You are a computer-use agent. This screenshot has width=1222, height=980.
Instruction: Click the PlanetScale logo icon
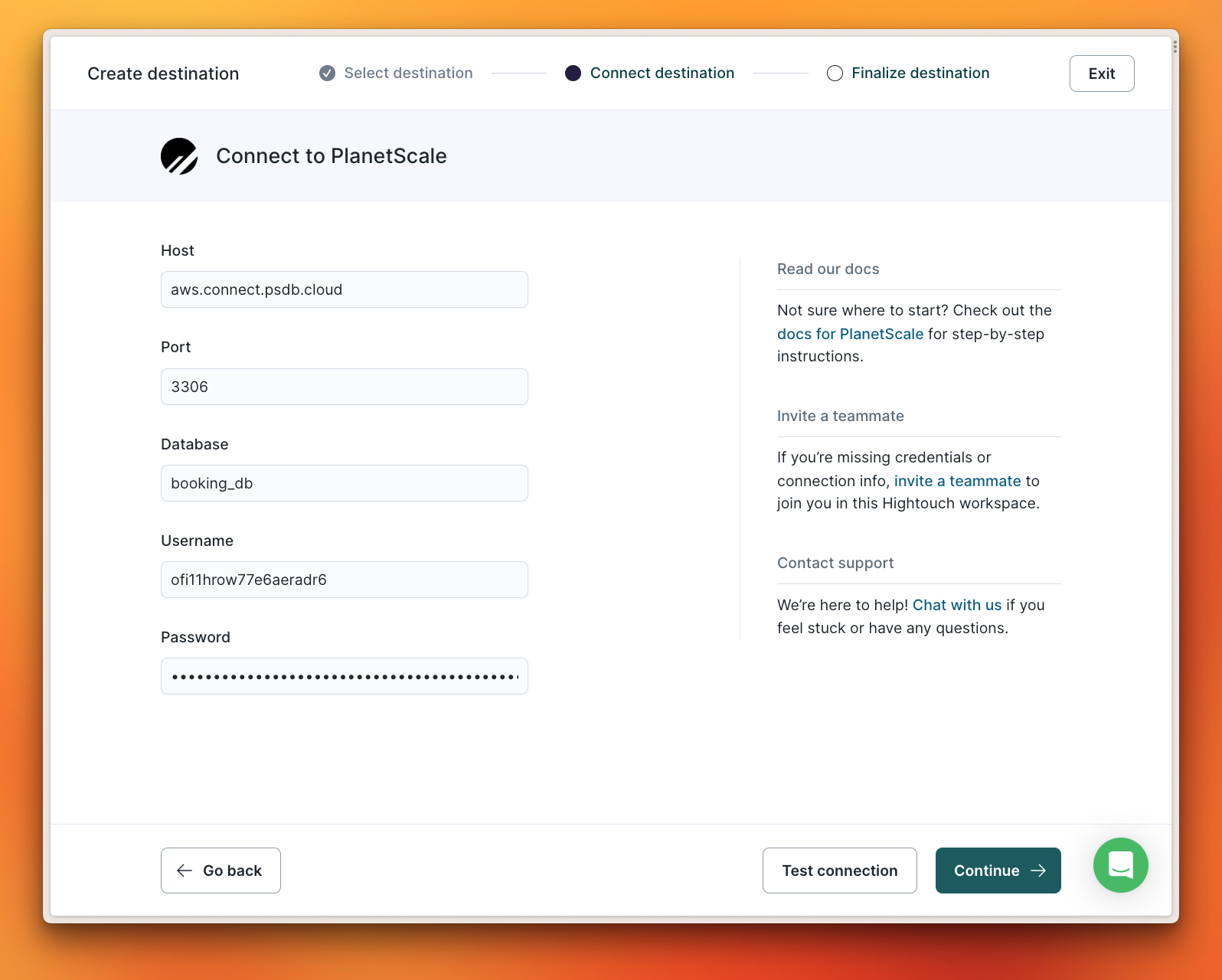click(179, 156)
